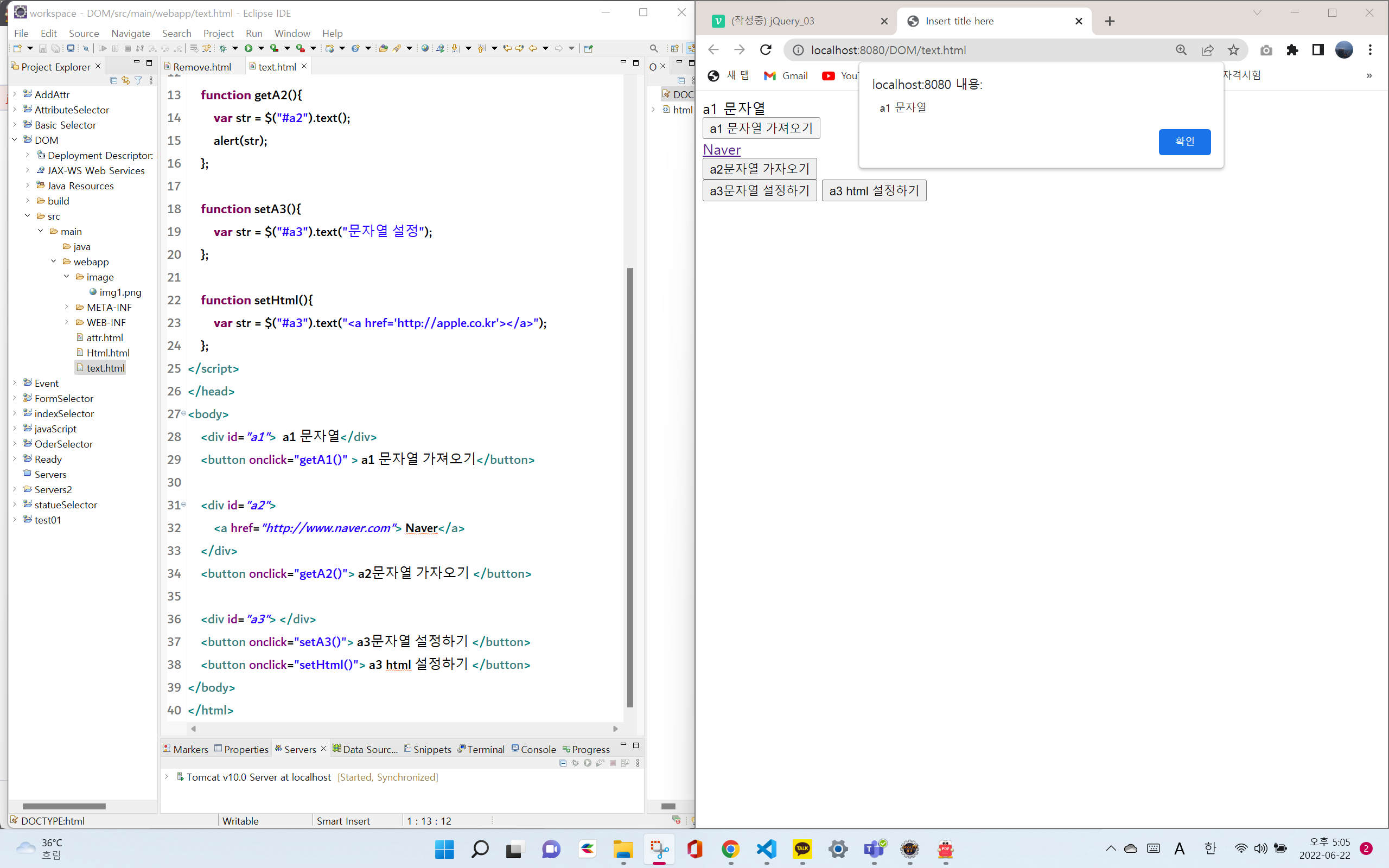The height and width of the screenshot is (868, 1389).
Task: Toggle Link with Editor in Project Explorer
Action: [x=126, y=80]
